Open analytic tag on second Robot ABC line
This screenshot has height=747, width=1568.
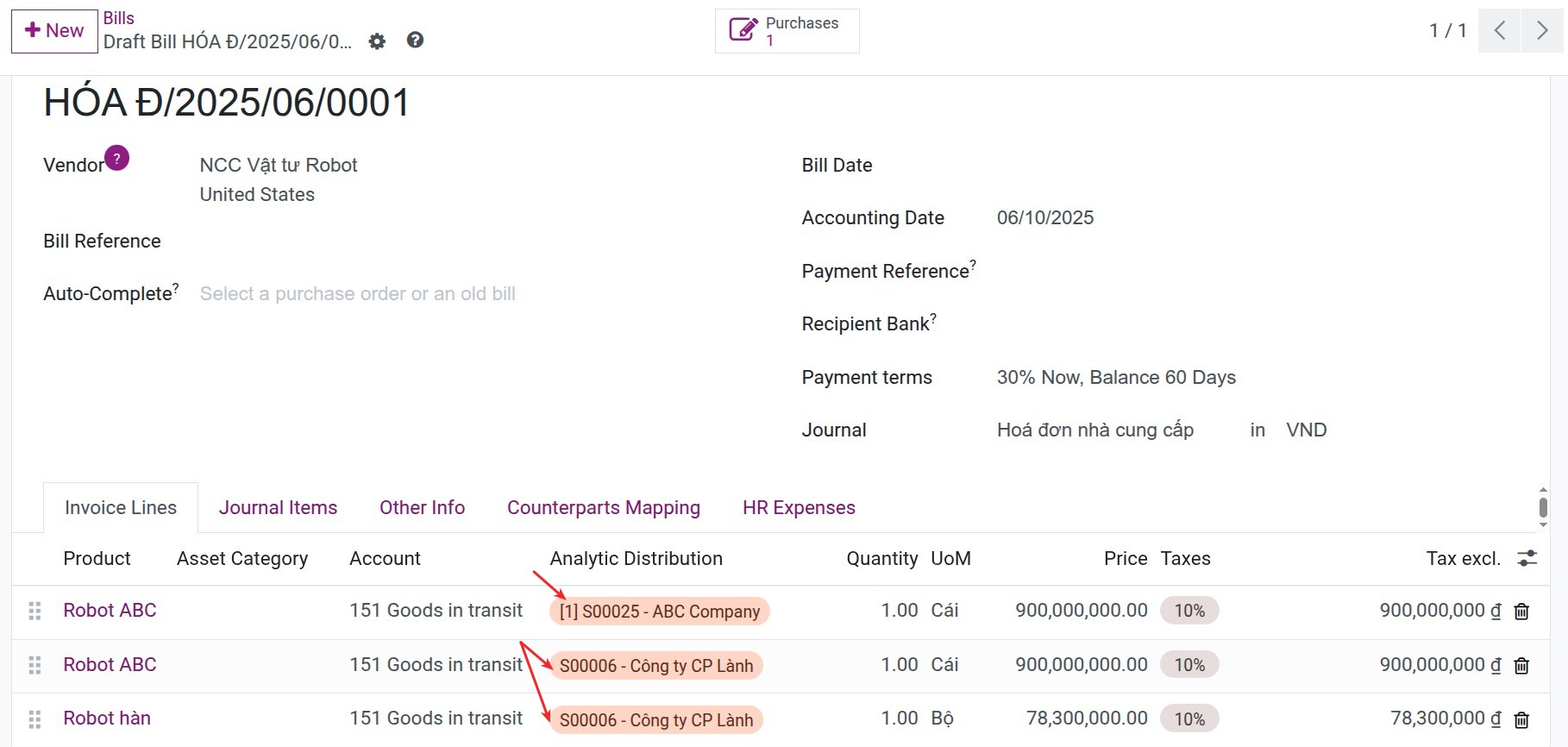coord(656,666)
